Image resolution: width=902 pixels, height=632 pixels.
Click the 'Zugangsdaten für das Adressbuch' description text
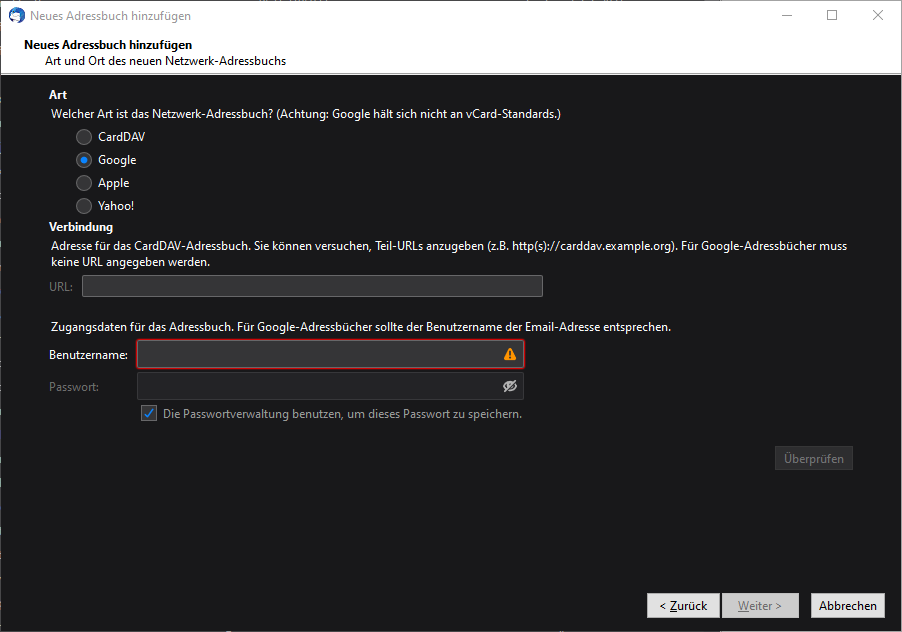point(361,327)
